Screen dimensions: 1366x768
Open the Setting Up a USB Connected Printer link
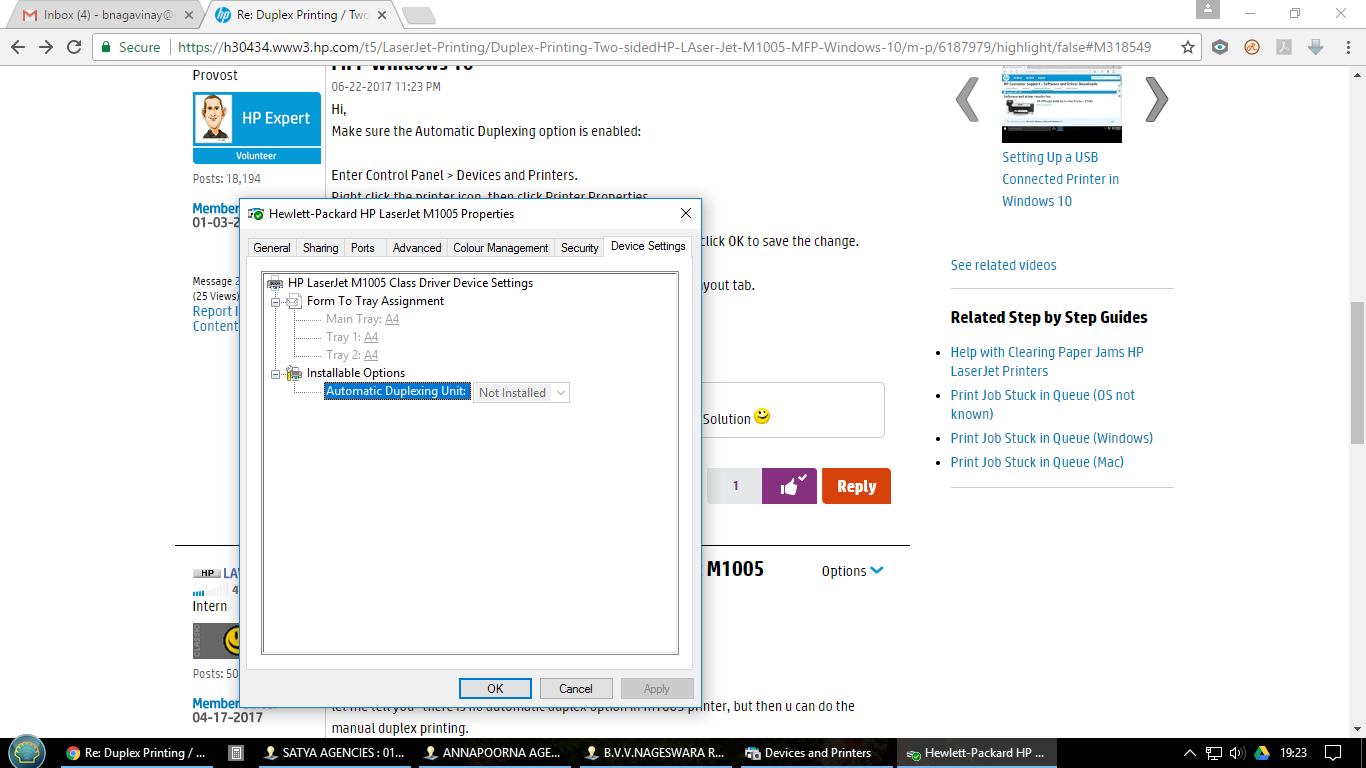coord(1061,179)
